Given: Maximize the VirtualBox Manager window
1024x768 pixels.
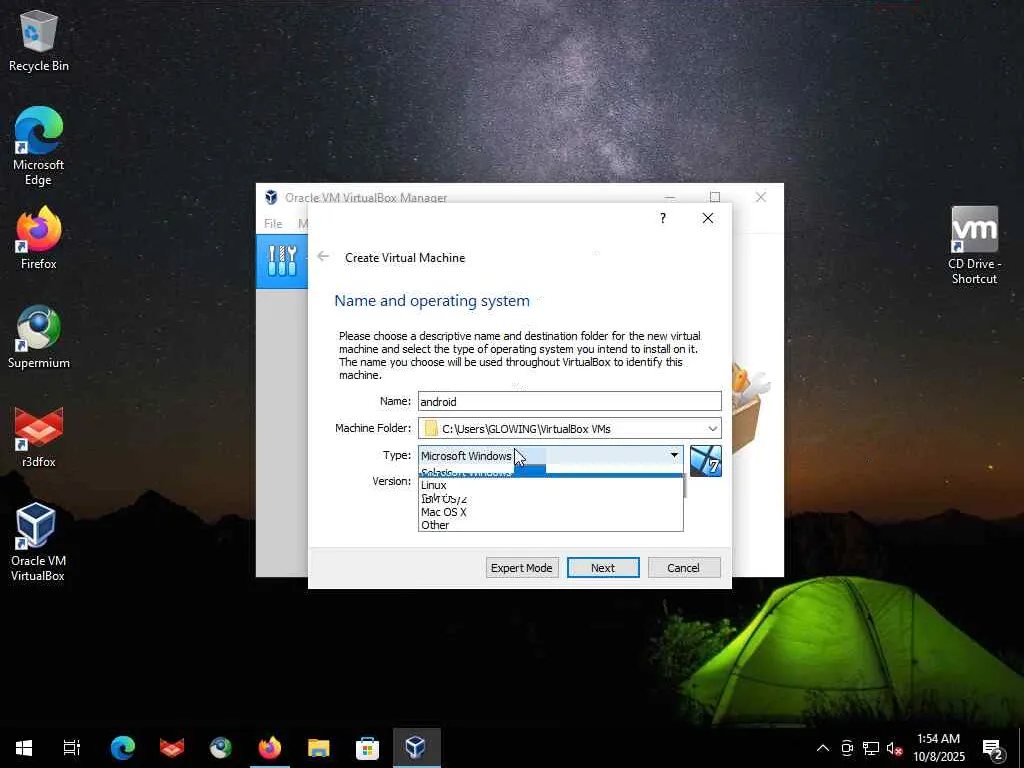Looking at the screenshot, I should click(715, 197).
